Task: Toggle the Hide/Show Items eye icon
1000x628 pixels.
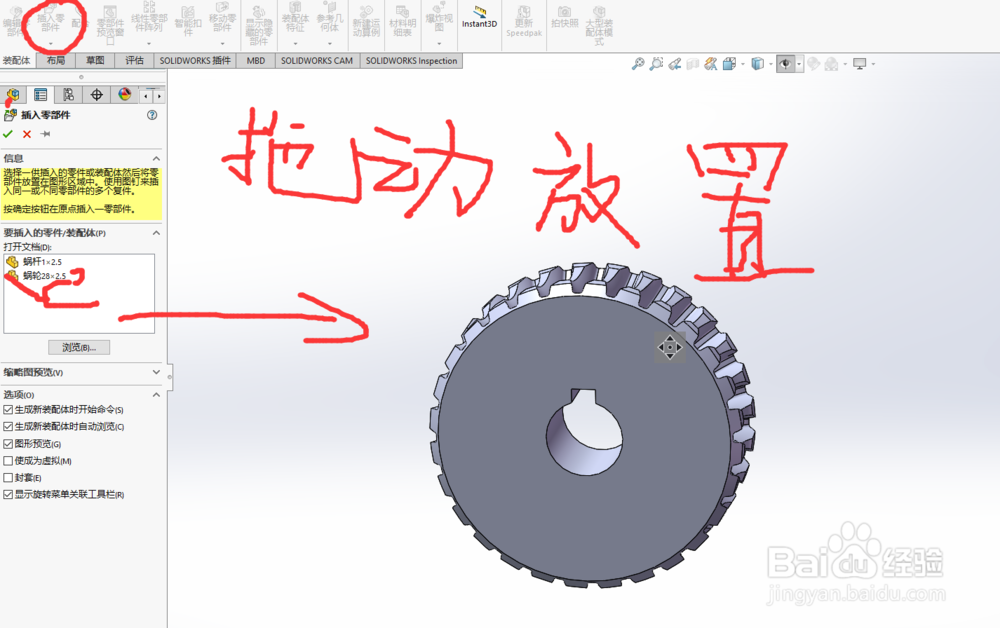Action: coord(785,64)
